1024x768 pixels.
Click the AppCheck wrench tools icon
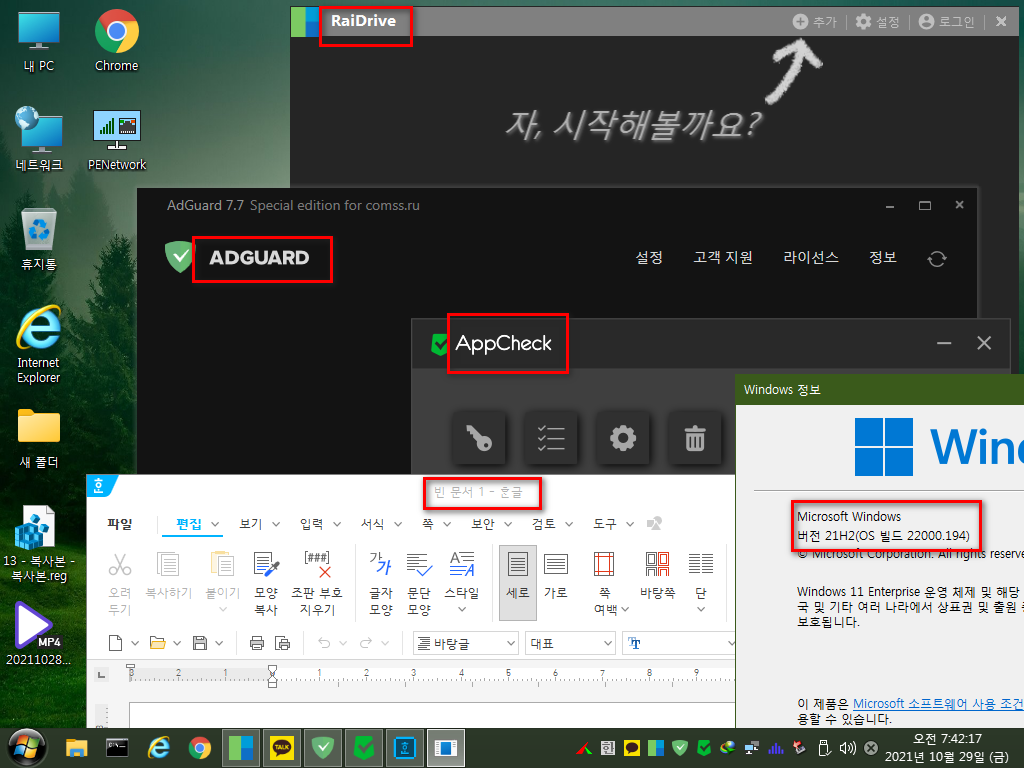[479, 438]
